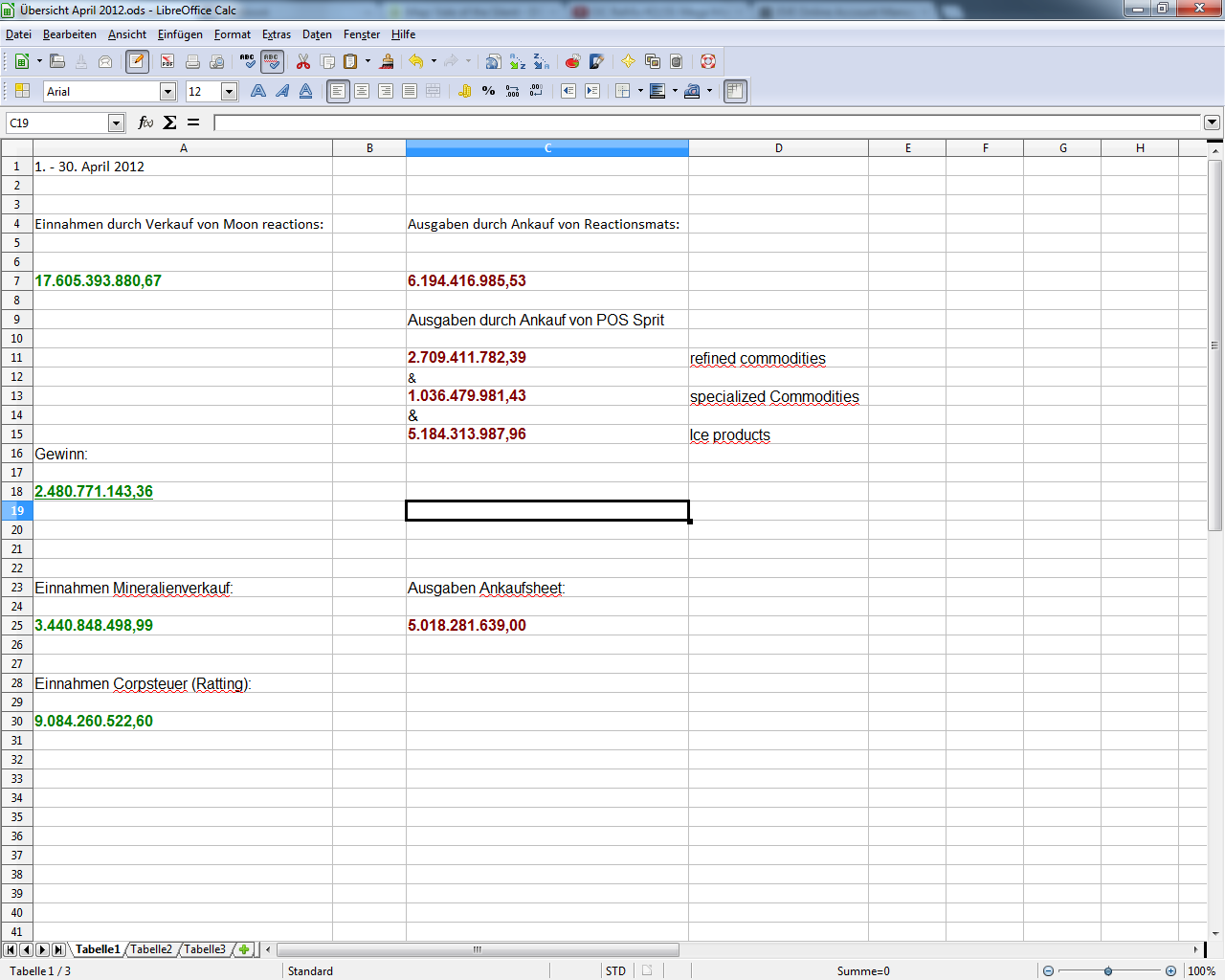Open the Undo history dropdown arrow
Viewport: 1225px width, 980px height.
coord(434,61)
